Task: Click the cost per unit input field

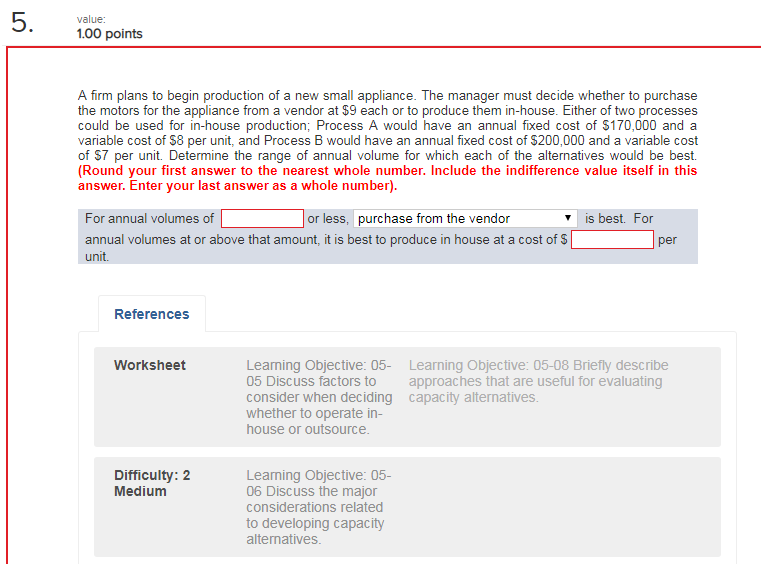Action: pos(612,240)
